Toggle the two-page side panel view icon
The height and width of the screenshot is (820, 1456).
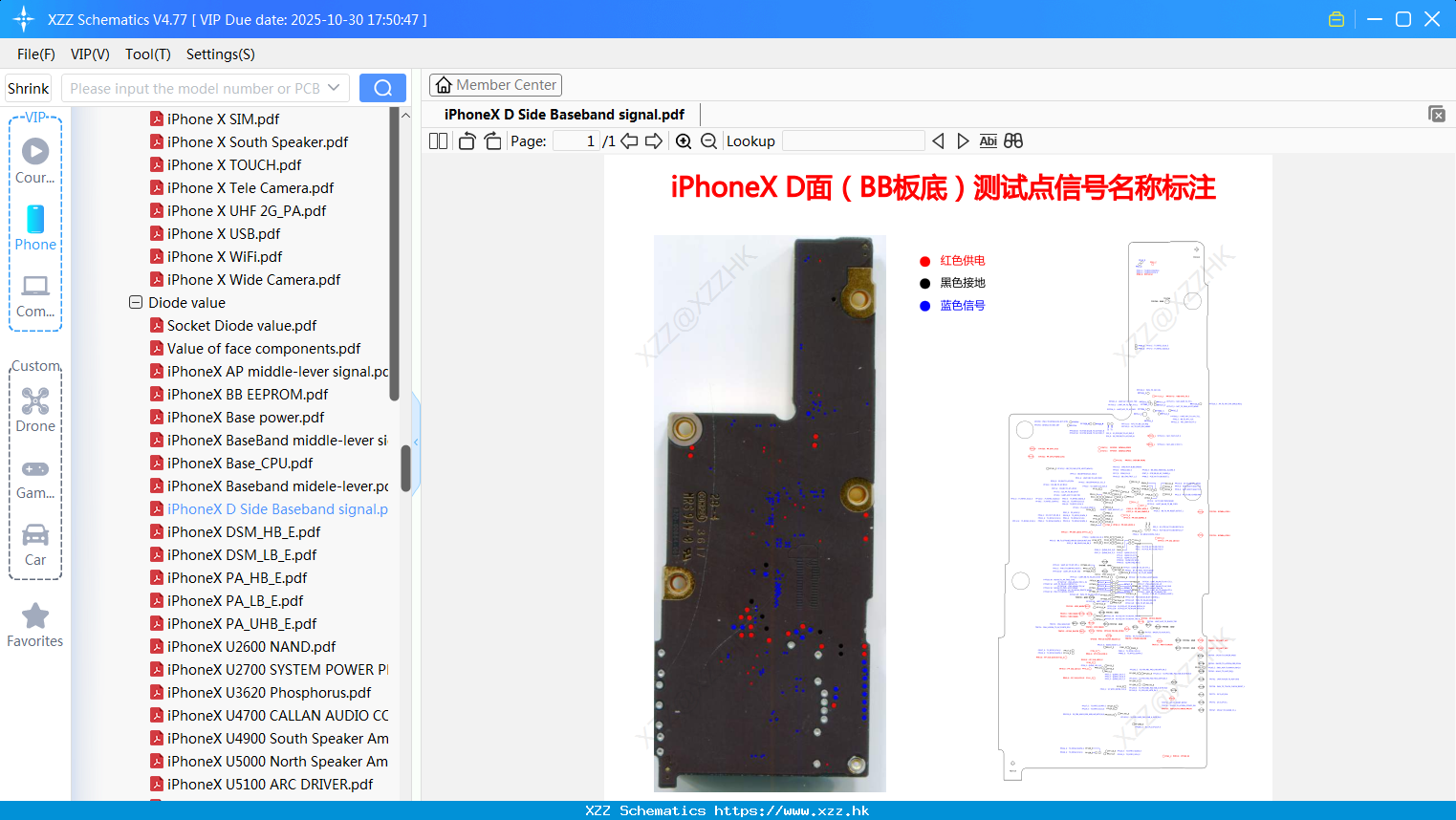point(438,141)
